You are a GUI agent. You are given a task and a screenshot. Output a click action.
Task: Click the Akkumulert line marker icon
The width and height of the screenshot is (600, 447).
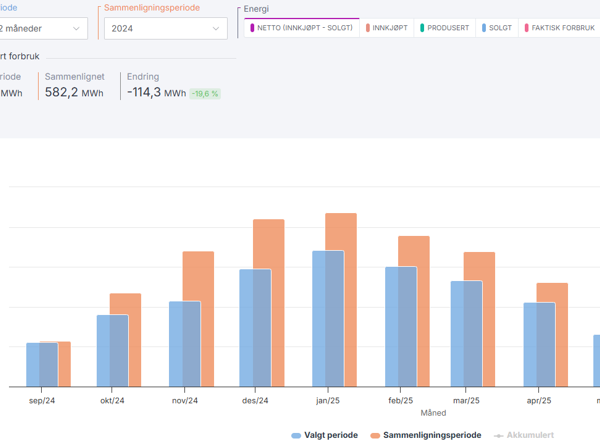499,435
